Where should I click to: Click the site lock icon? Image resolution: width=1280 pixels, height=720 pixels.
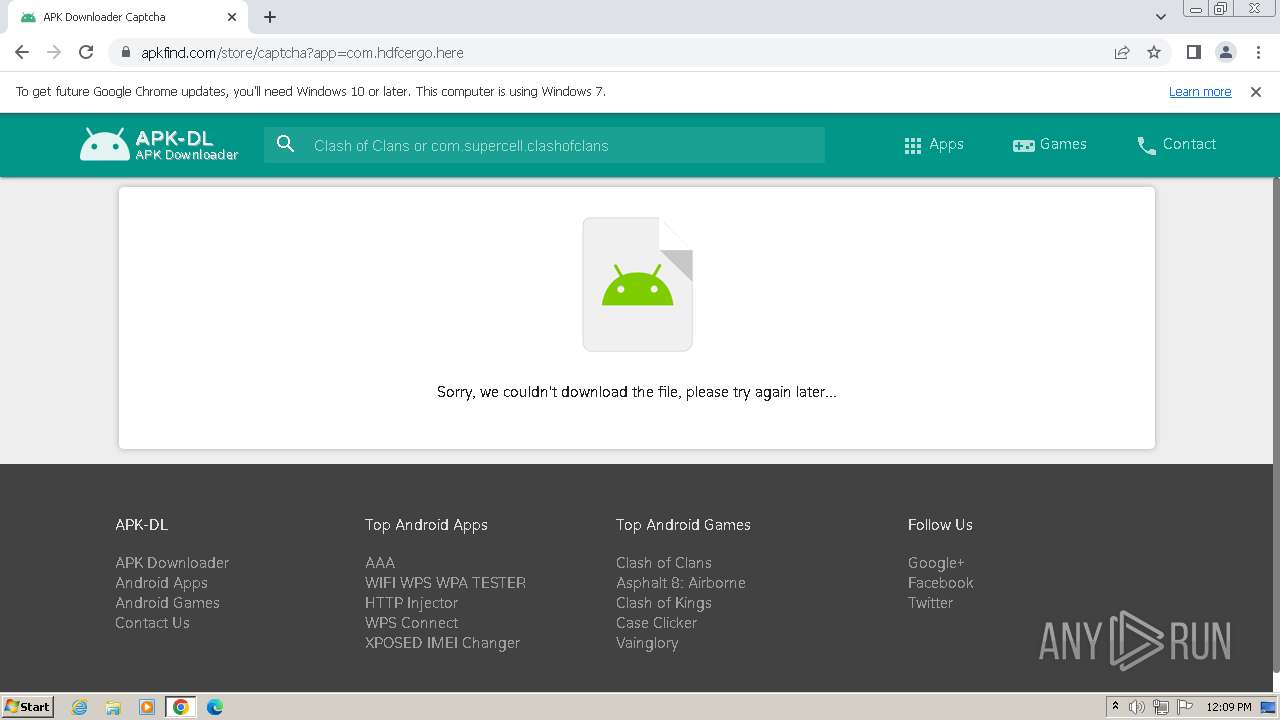126,52
